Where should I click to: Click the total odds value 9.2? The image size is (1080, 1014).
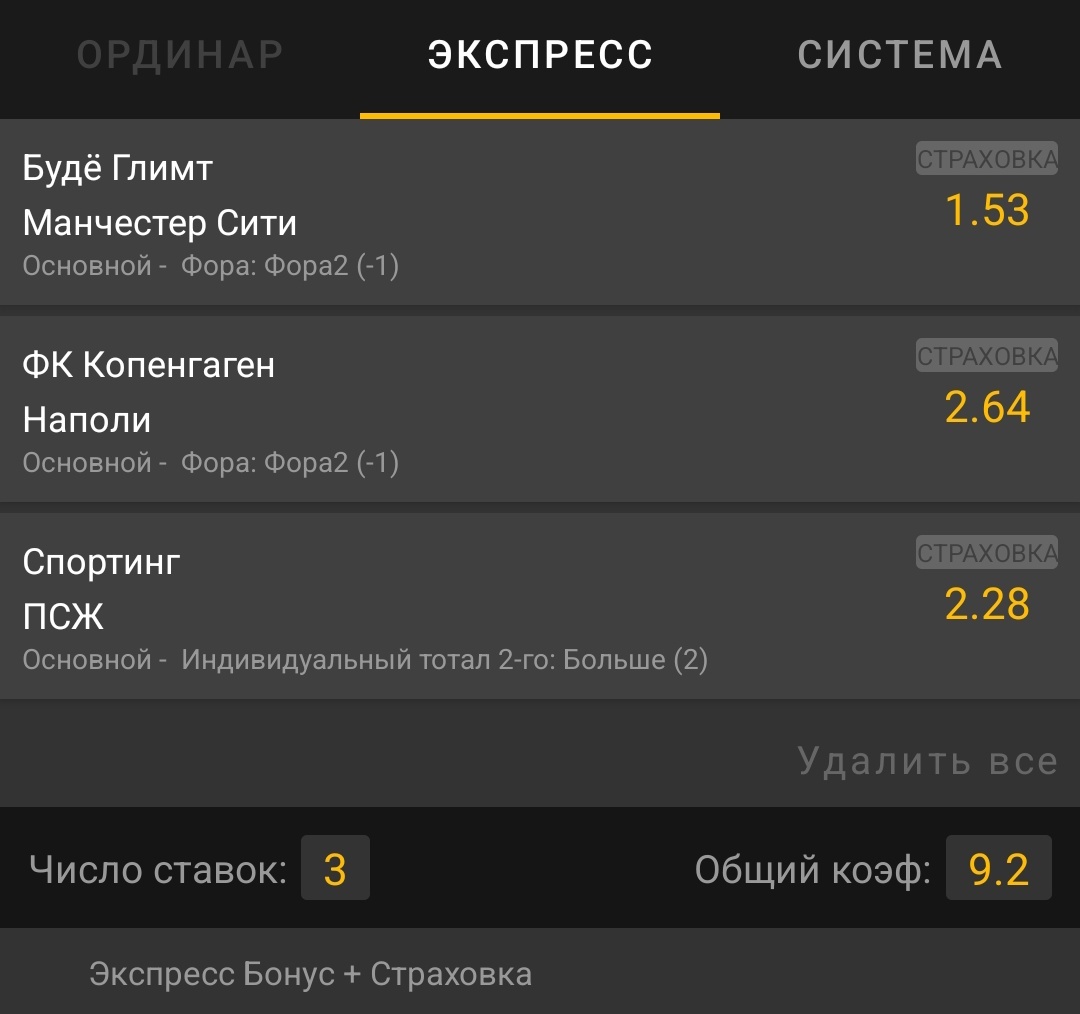[x=998, y=868]
